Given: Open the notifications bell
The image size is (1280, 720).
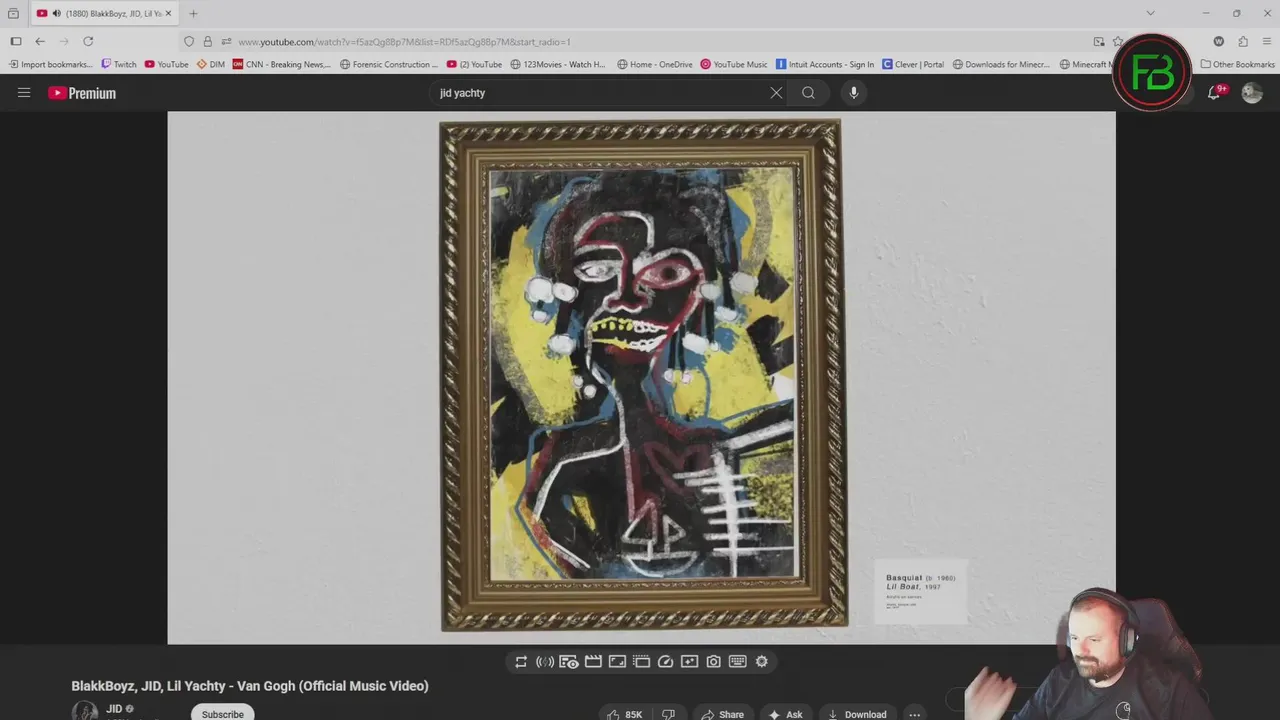Looking at the screenshot, I should tap(1214, 92).
